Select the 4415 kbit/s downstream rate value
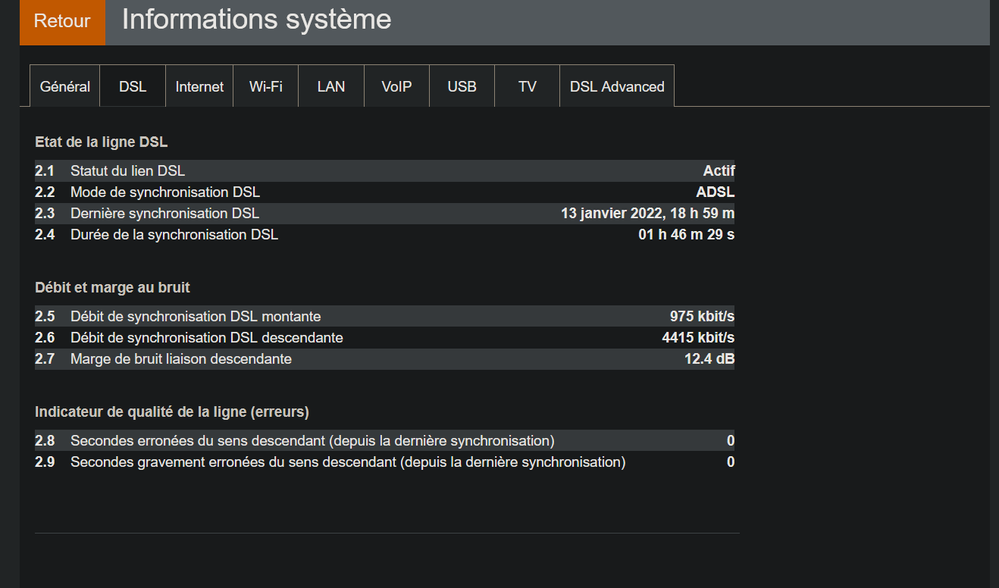 click(697, 338)
